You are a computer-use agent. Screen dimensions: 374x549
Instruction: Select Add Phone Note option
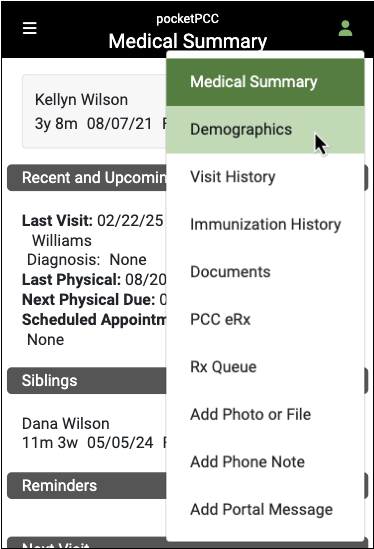pos(265,462)
